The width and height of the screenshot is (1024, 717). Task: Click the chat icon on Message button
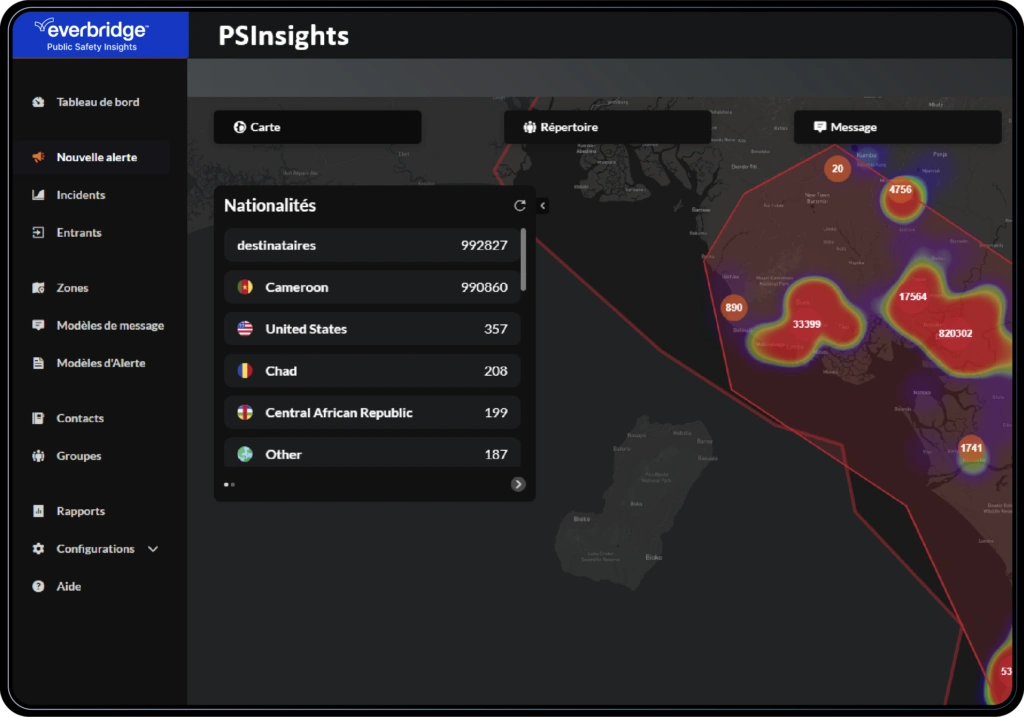tap(820, 127)
